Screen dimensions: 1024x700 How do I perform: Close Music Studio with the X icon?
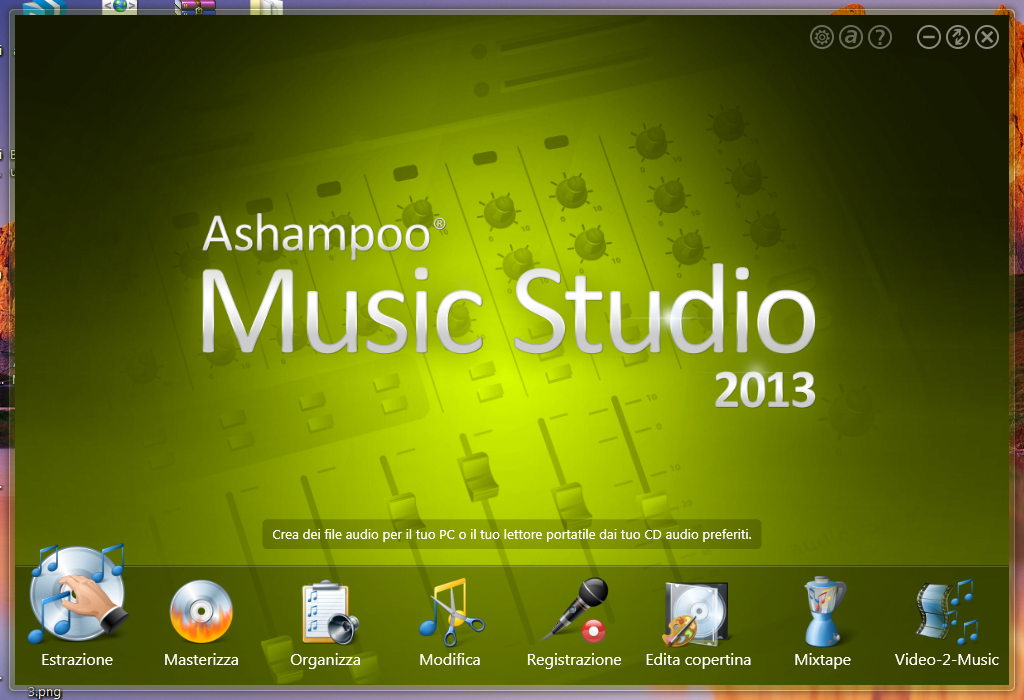tap(987, 37)
